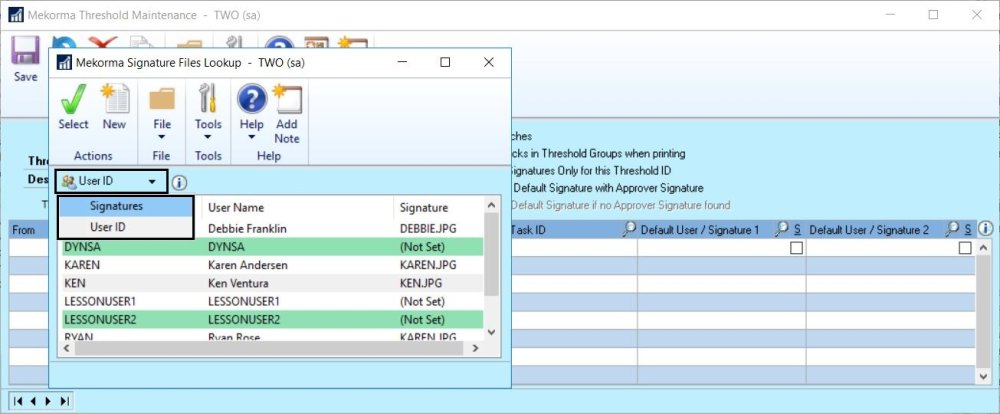1000x414 pixels.
Task: Click the Ryan Rose user name
Action: click(234, 336)
